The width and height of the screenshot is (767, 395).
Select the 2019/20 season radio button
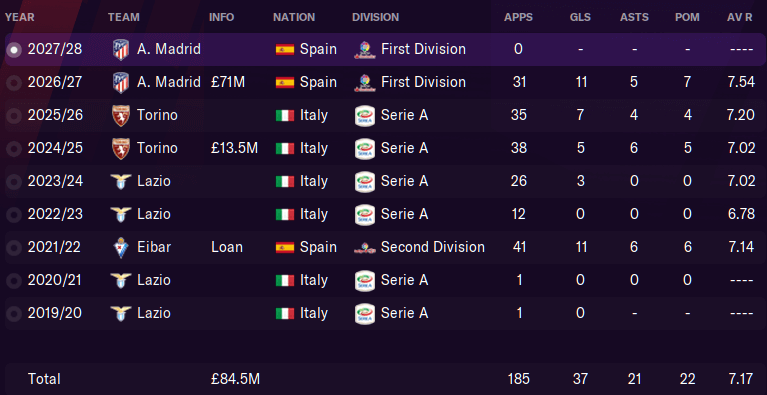click(14, 314)
